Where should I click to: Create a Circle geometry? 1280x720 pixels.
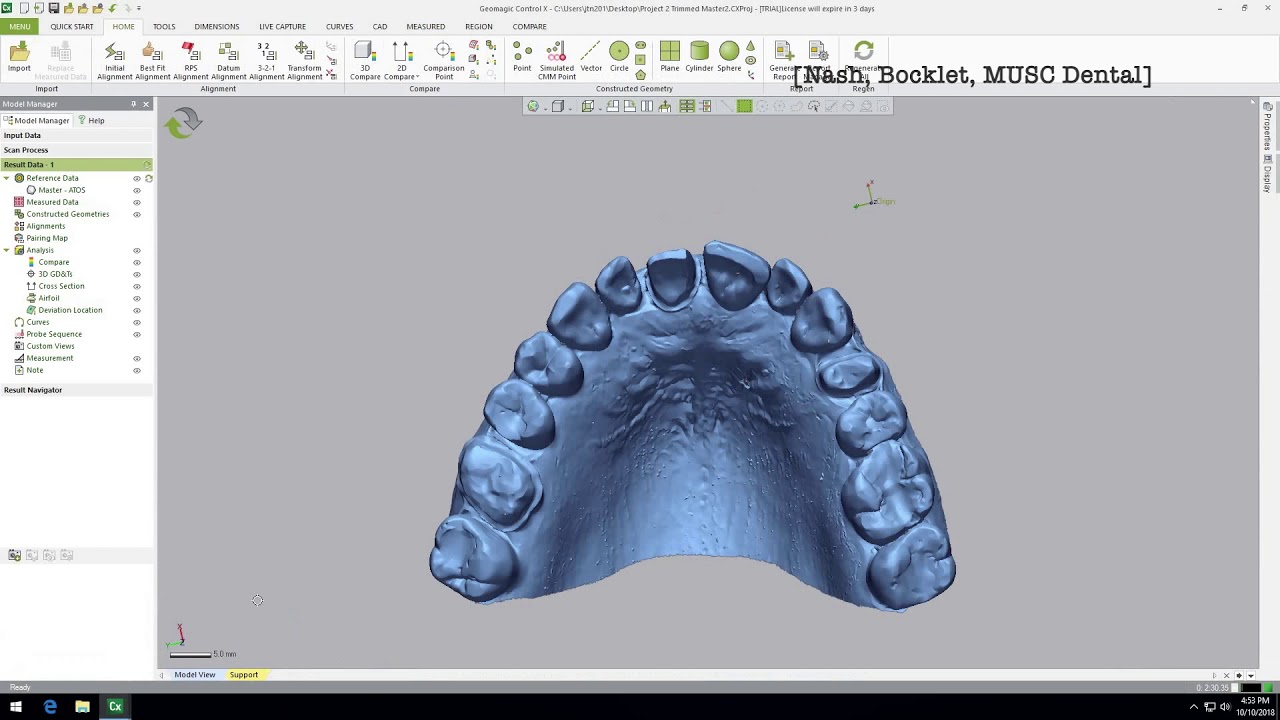coord(619,57)
